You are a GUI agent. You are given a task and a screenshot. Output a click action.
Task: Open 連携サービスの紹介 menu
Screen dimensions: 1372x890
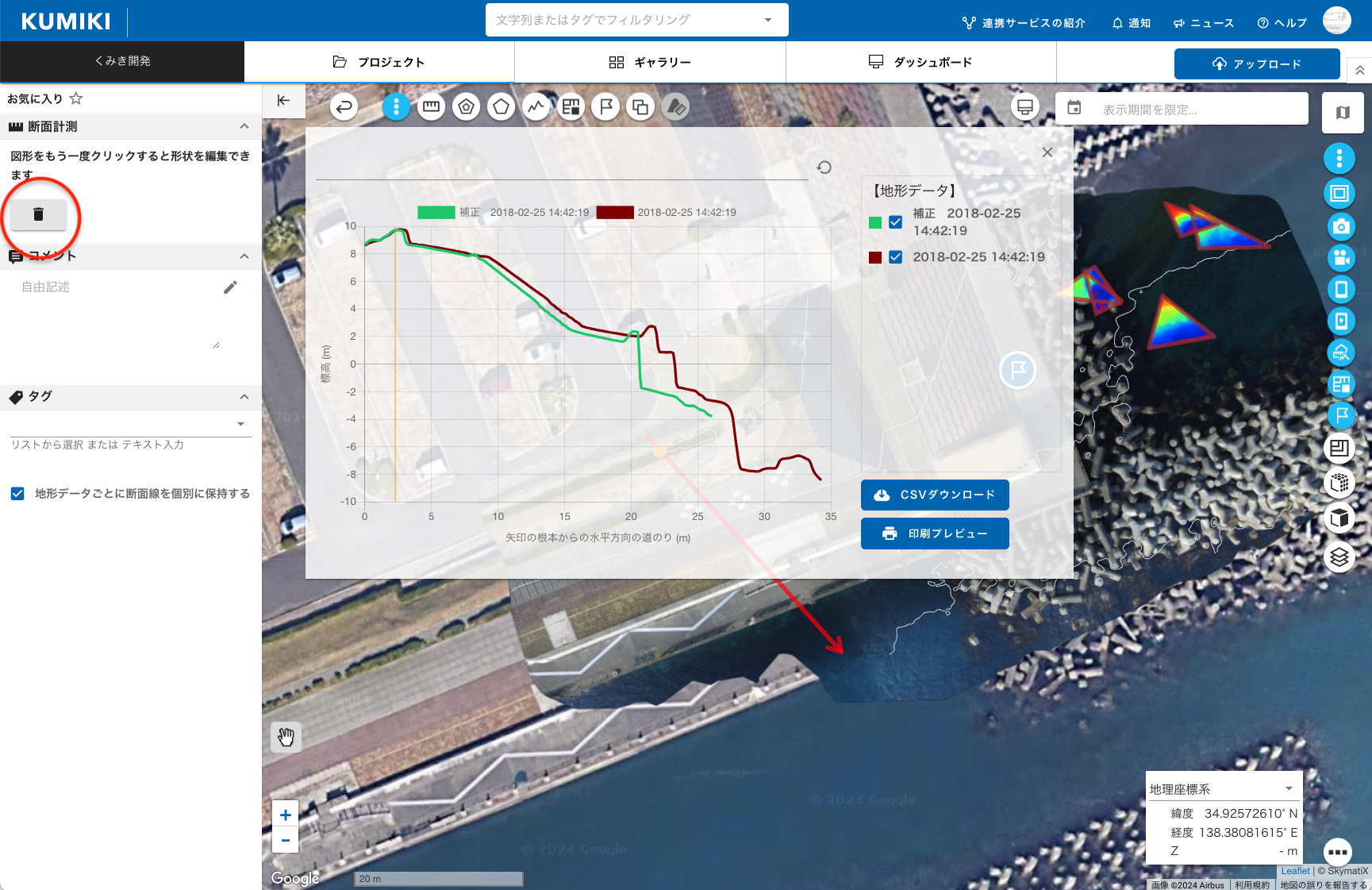tap(1024, 23)
